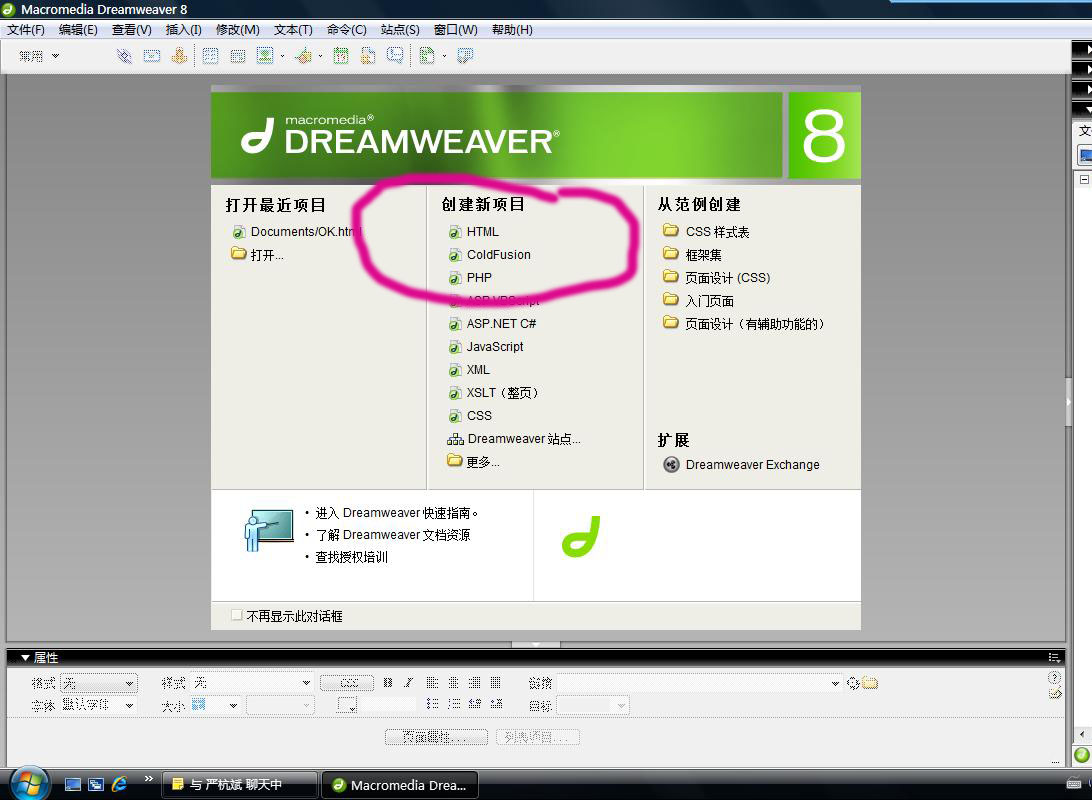Click the Windows Start button
Image resolution: width=1092 pixels, height=800 pixels.
click(x=29, y=784)
